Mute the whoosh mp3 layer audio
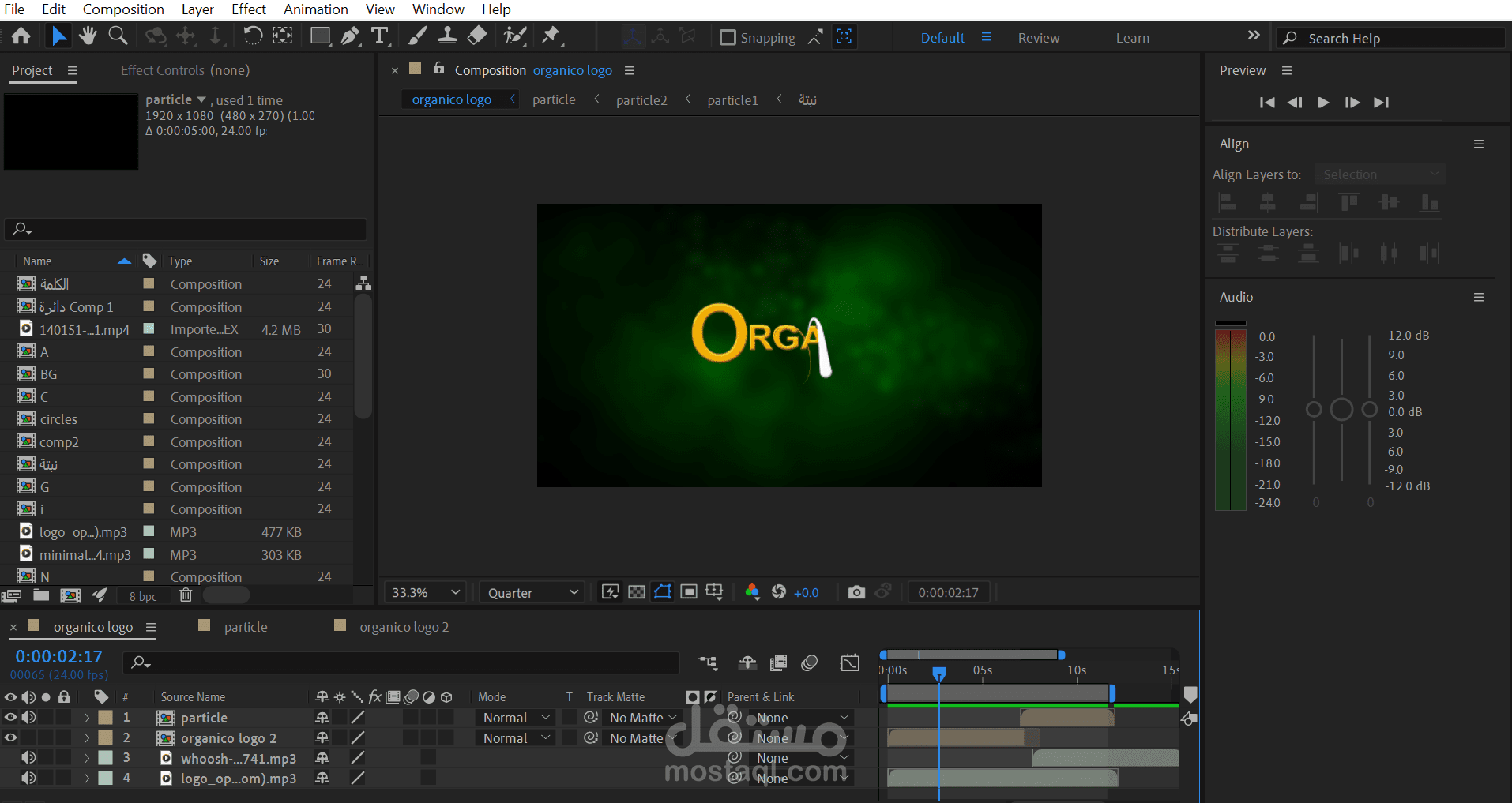Image resolution: width=1512 pixels, height=803 pixels. tap(28, 758)
